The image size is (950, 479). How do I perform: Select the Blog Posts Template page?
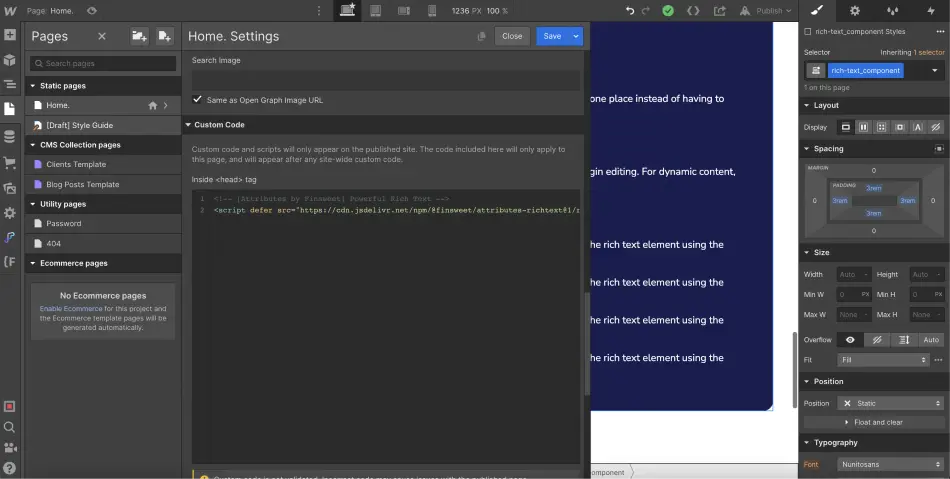pyautogui.click(x=83, y=184)
